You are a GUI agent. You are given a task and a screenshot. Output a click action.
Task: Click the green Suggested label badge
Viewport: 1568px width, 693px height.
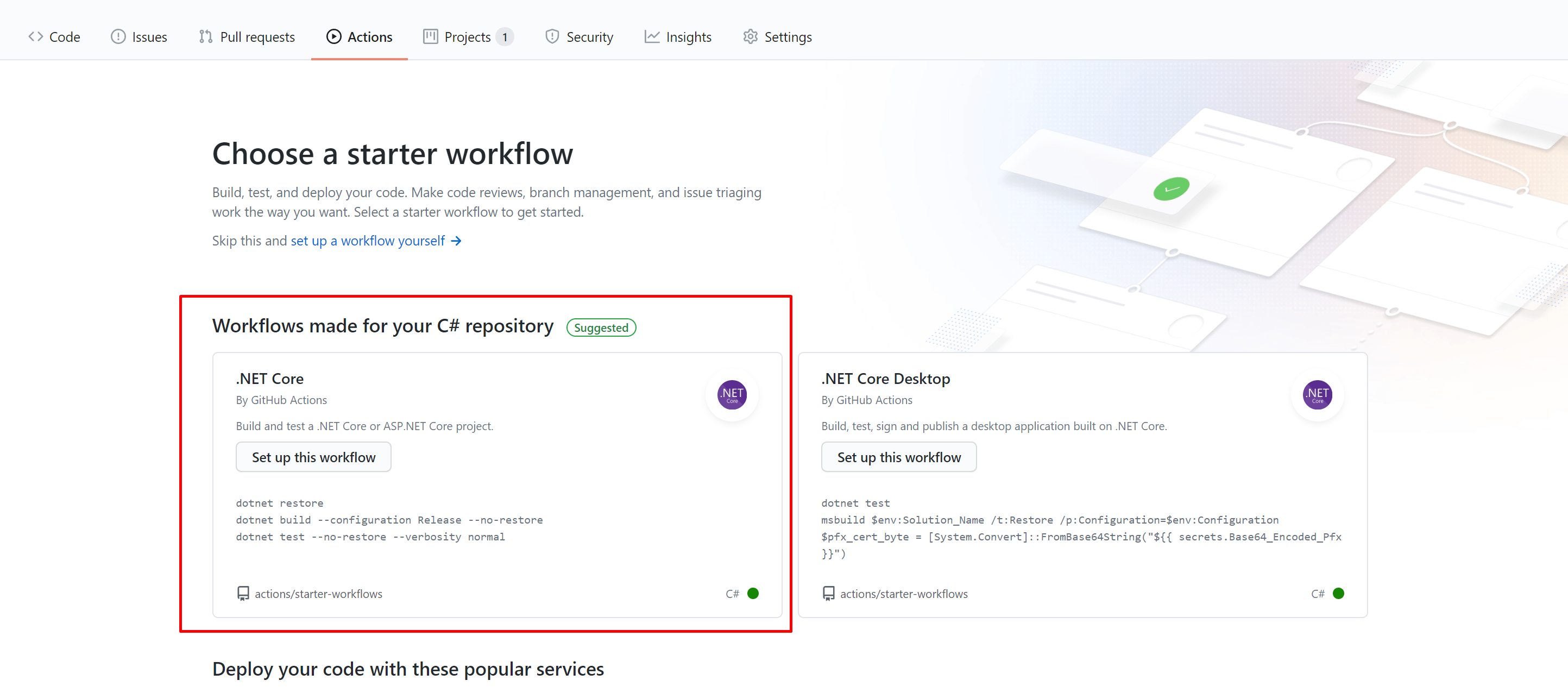[x=601, y=328]
